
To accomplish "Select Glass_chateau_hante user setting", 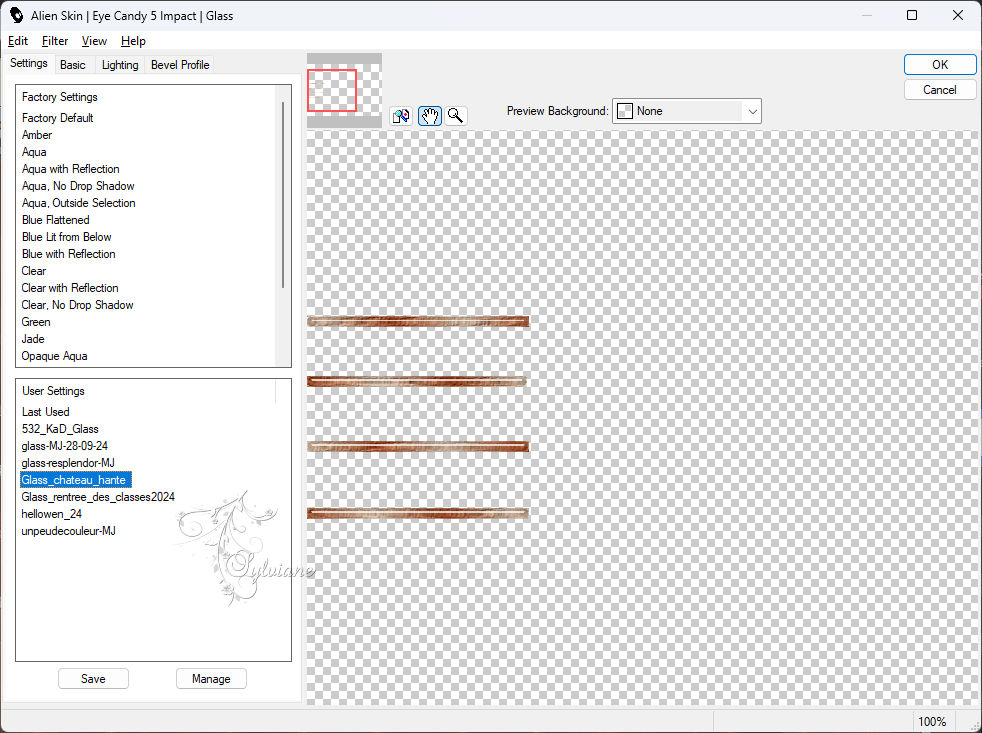I will 75,479.
